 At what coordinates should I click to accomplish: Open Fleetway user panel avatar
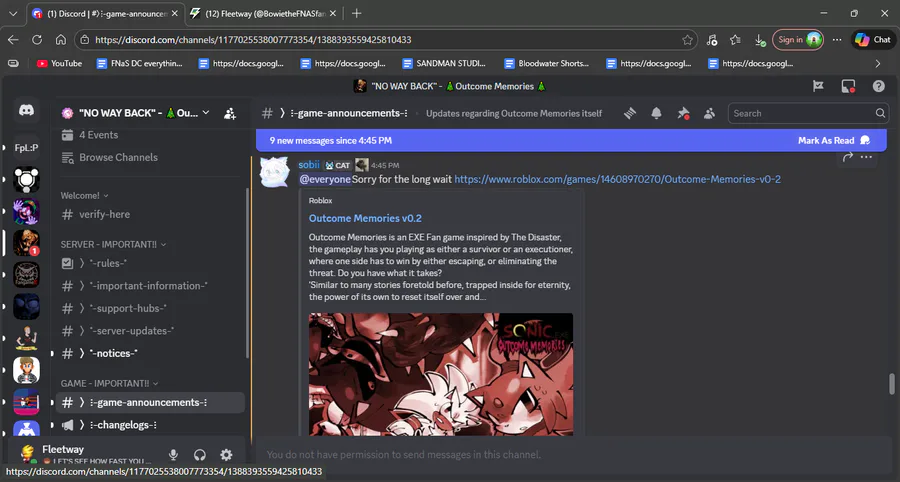coord(27,454)
